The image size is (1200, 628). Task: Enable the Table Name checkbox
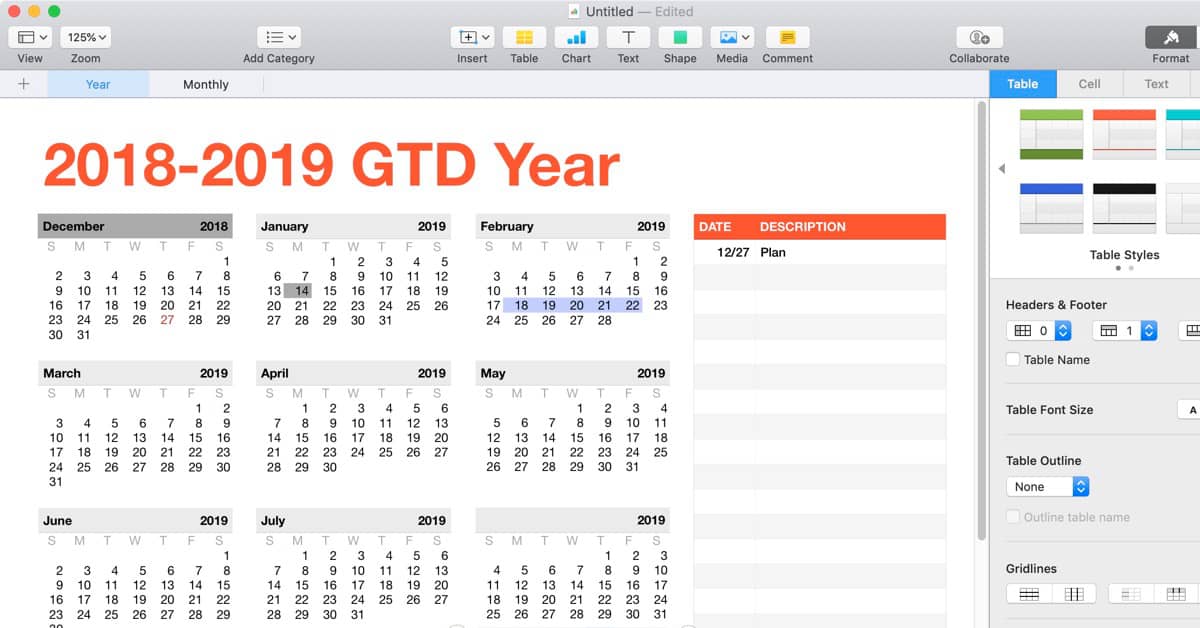click(1013, 359)
